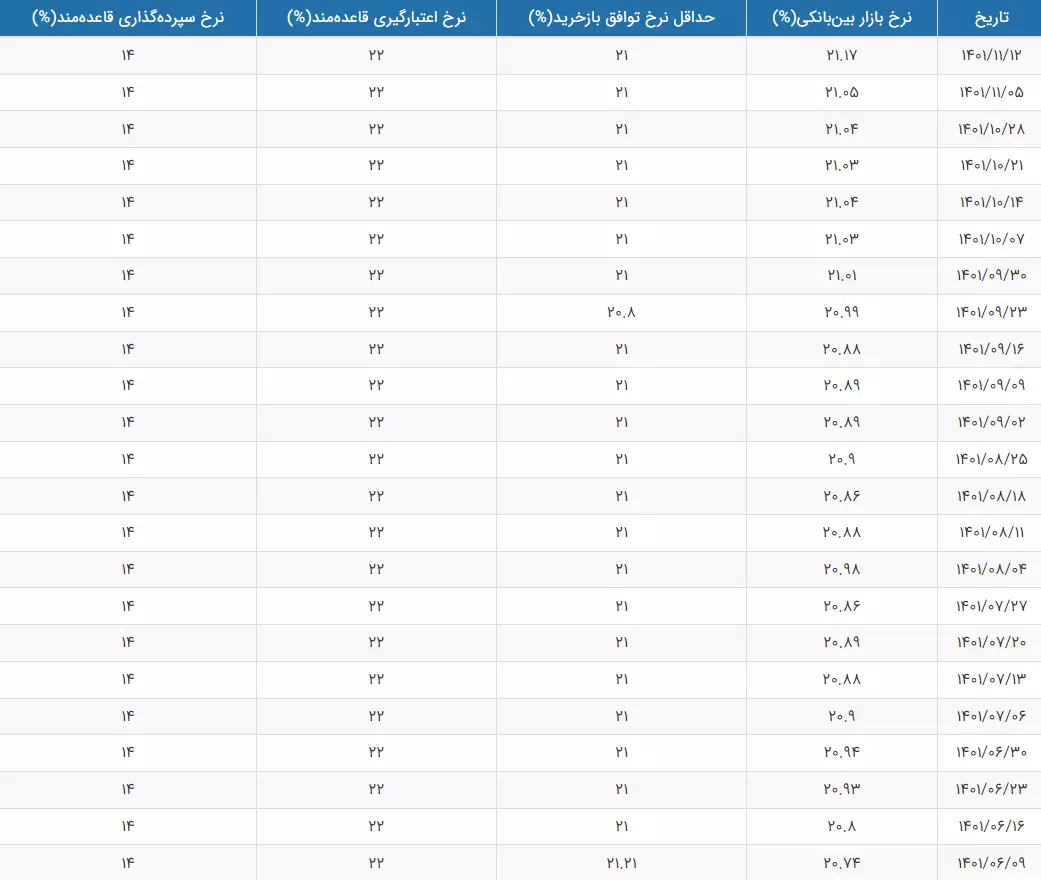The image size is (1041, 880).
Task: Click the ۲۰.۸۸ rate in the ۱۴۰۱/۰۷/۱۳ row
Action: tap(842, 679)
